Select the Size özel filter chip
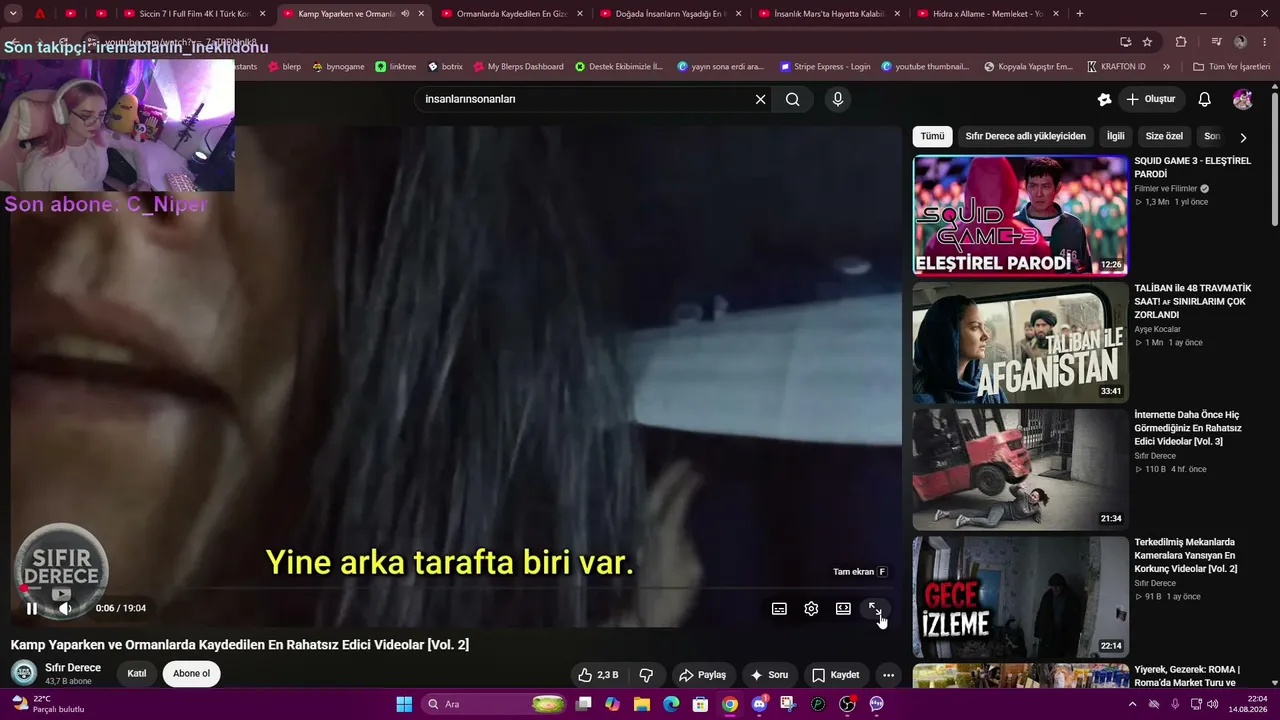This screenshot has height=720, width=1280. [x=1164, y=136]
